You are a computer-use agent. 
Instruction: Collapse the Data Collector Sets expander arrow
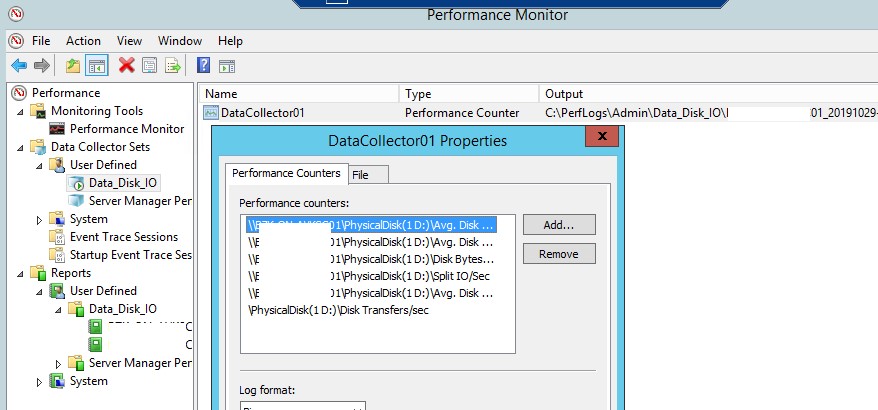click(20, 148)
